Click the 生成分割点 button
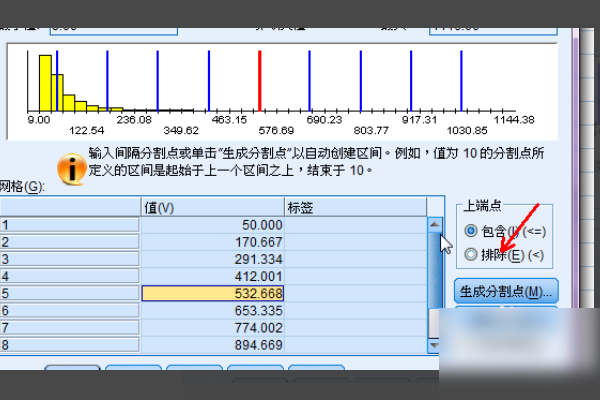This screenshot has height=400, width=600. pyautogui.click(x=505, y=292)
